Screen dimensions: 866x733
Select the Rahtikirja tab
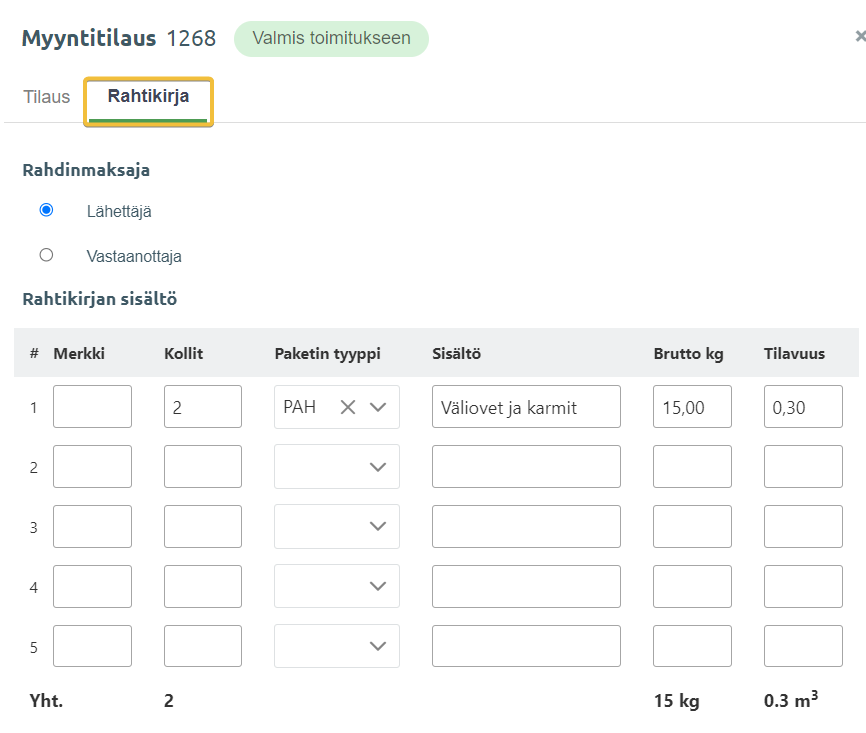(148, 98)
